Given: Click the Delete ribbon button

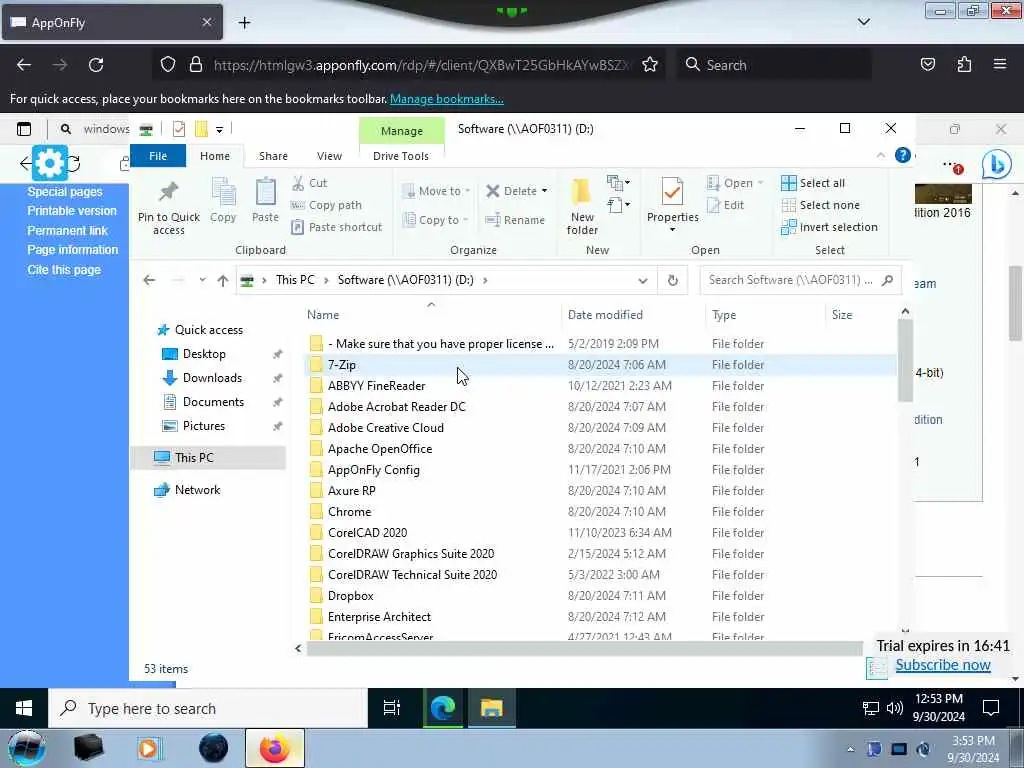Looking at the screenshot, I should pyautogui.click(x=511, y=191).
